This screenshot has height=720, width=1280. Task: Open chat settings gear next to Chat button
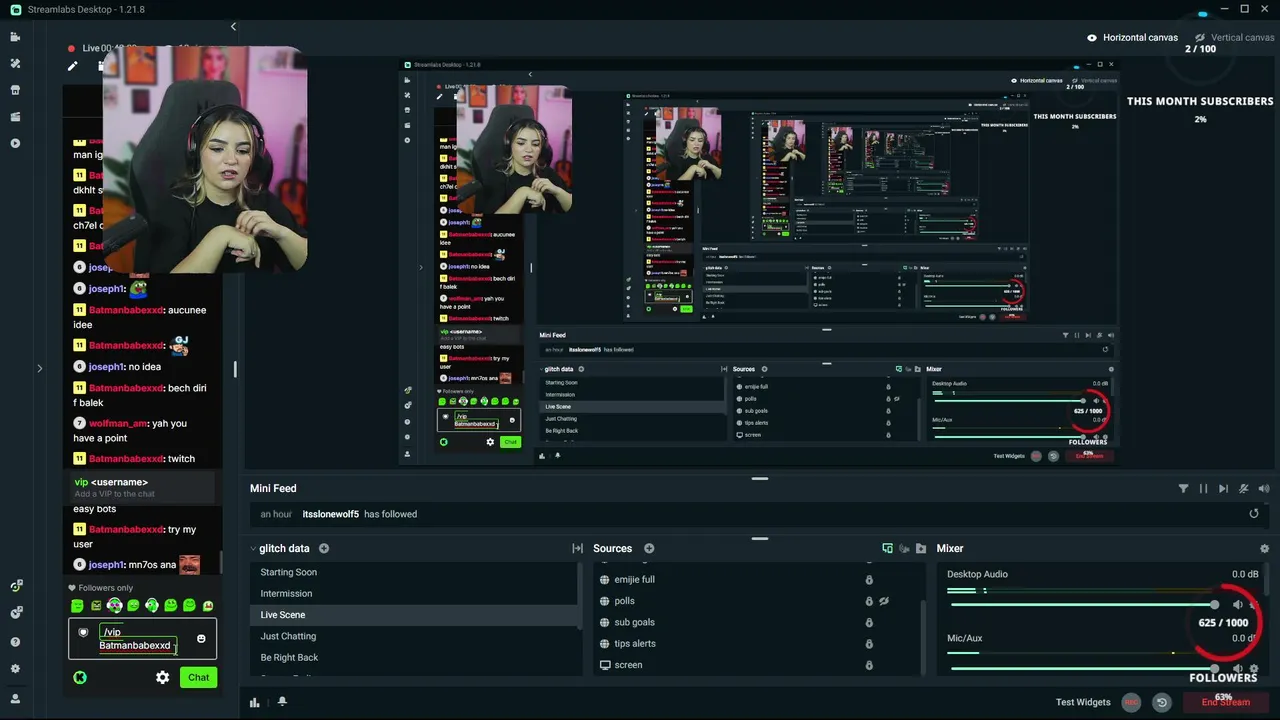point(162,677)
